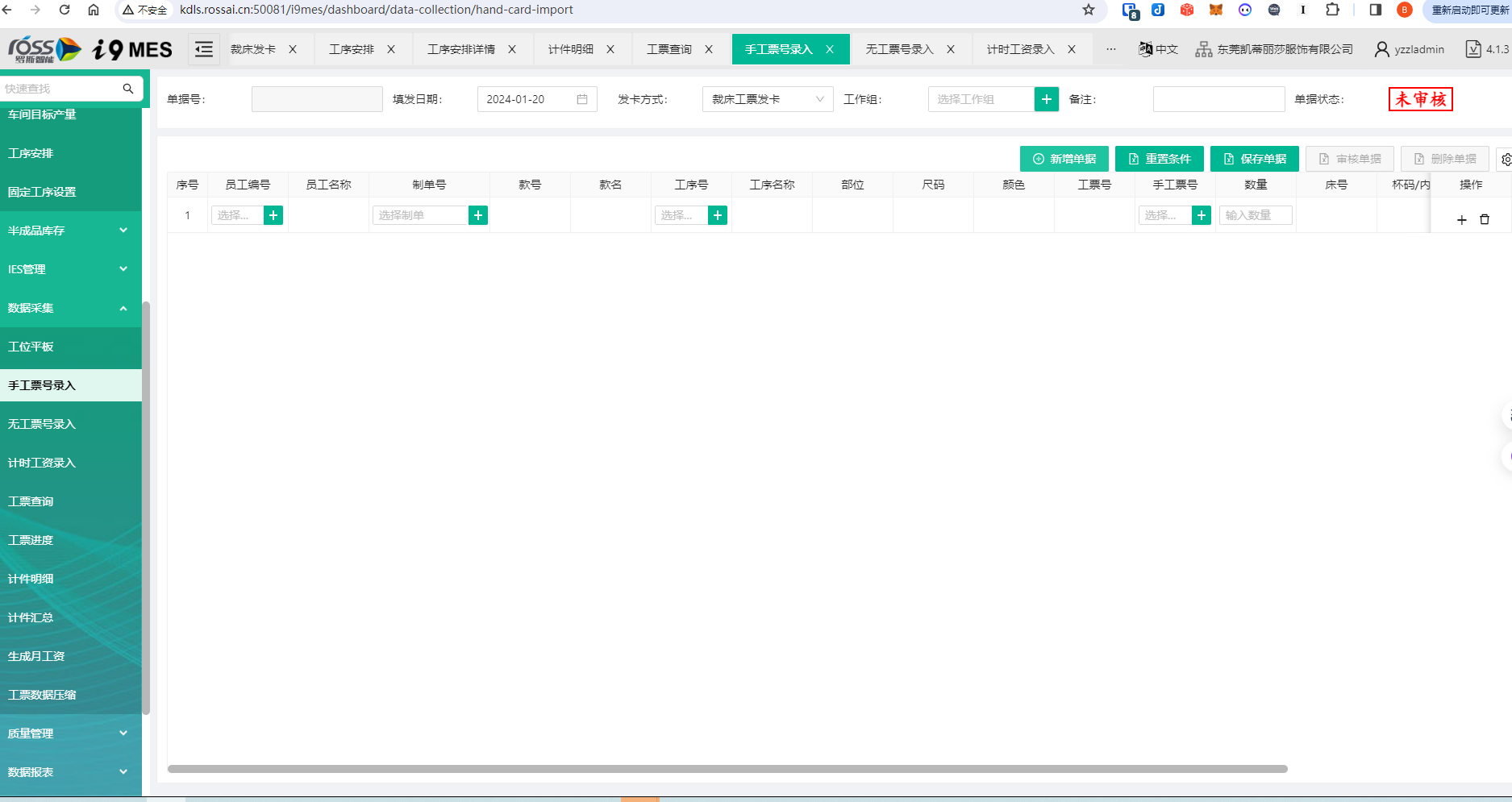Delete row 1 with the trash icon
This screenshot has width=1512, height=802.
click(x=1485, y=219)
